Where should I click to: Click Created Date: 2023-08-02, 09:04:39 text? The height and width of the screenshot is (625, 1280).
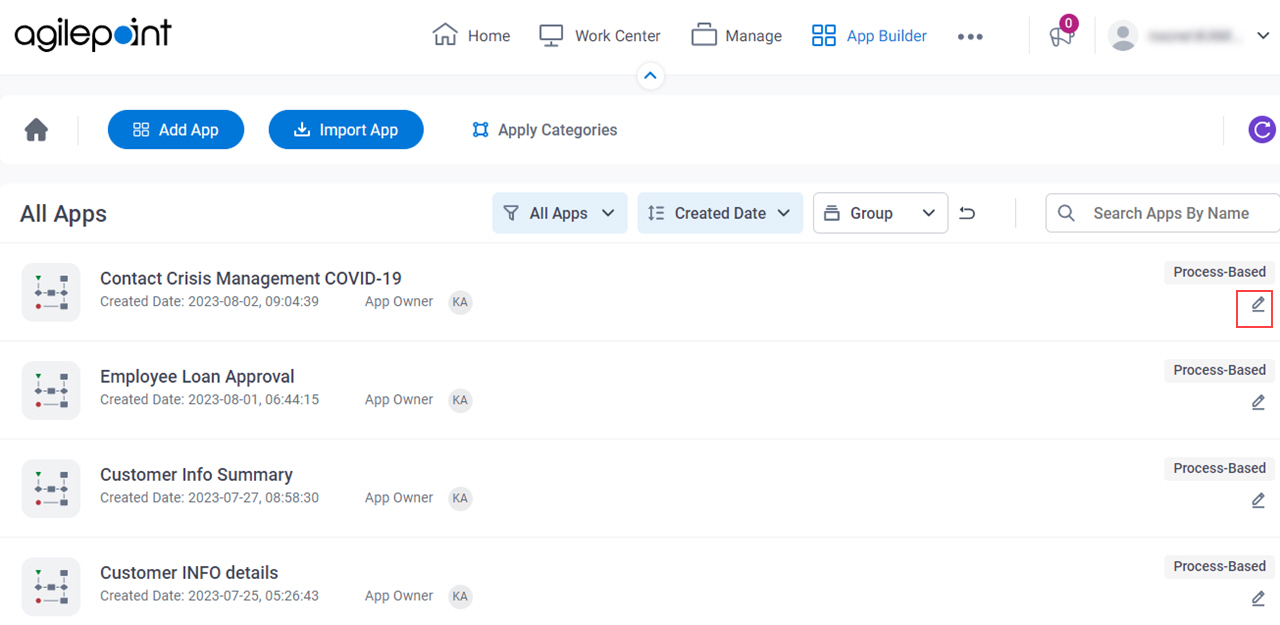point(209,301)
